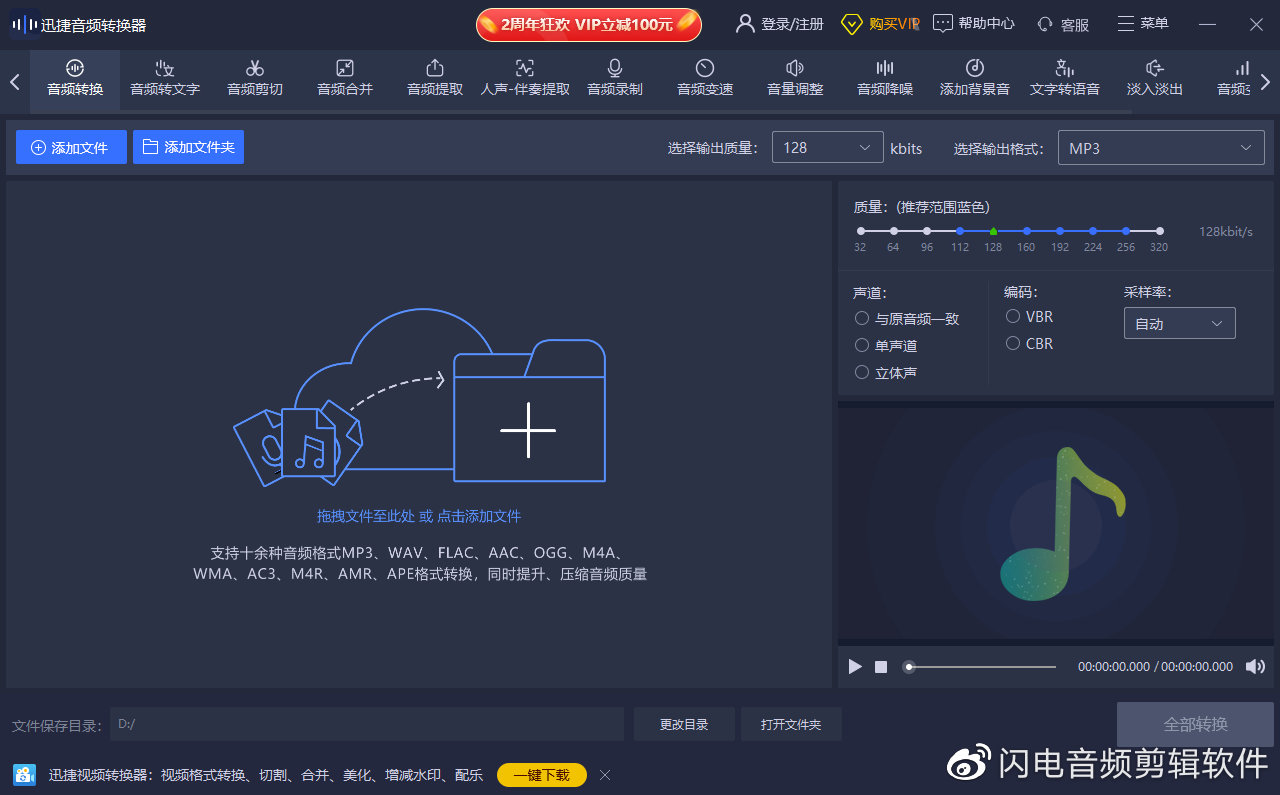Click the 添加文件 add file button
This screenshot has width=1280, height=795.
(71, 147)
